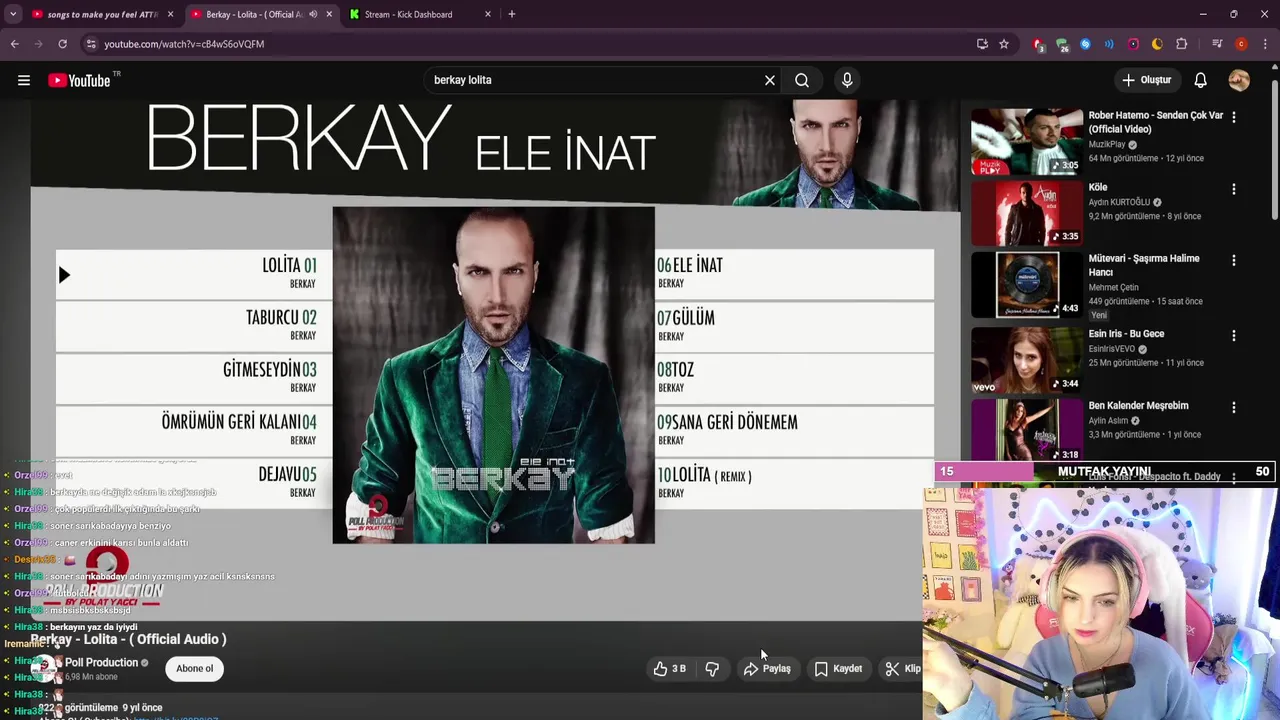Open the Köle video thumbnail
The height and width of the screenshot is (720, 1280).
point(1027,213)
